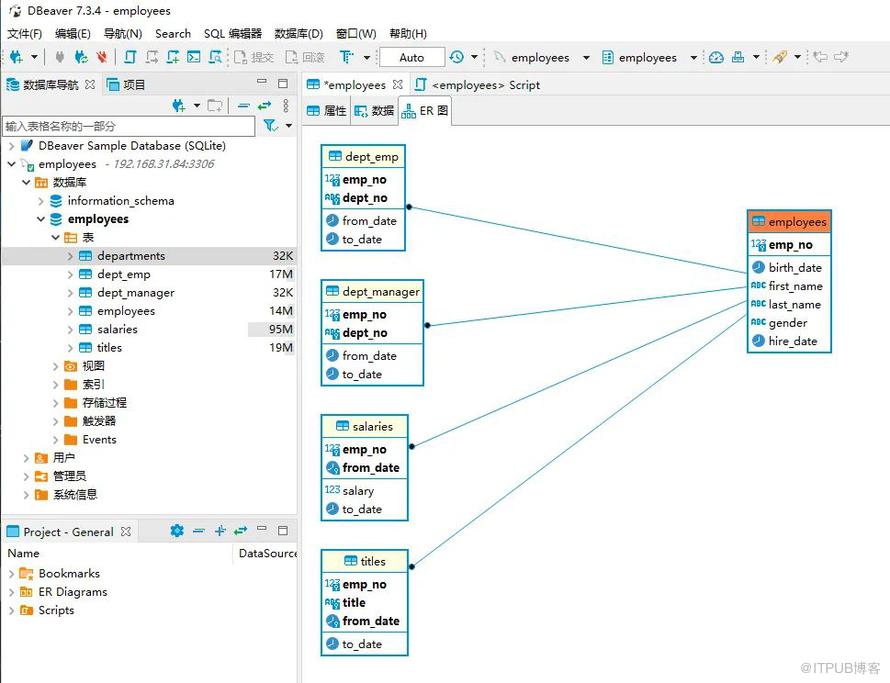Screen dimensions: 890x683
Task: Click the recent SQL script icon
Action: [152, 57]
